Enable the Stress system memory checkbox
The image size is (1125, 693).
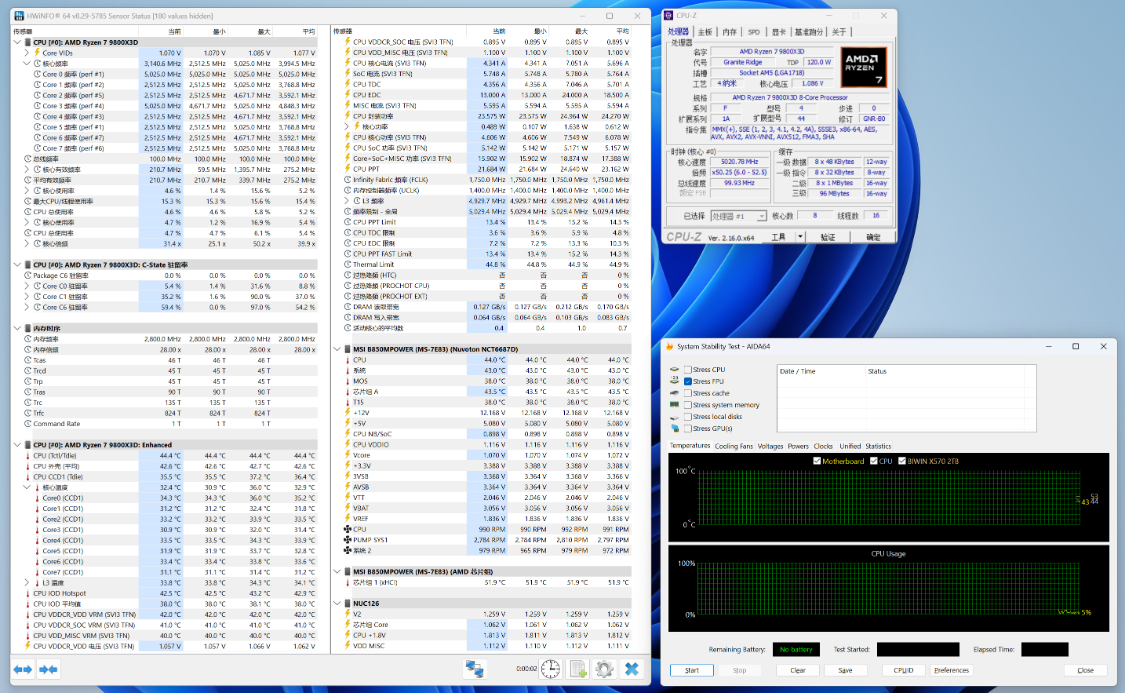(688, 405)
